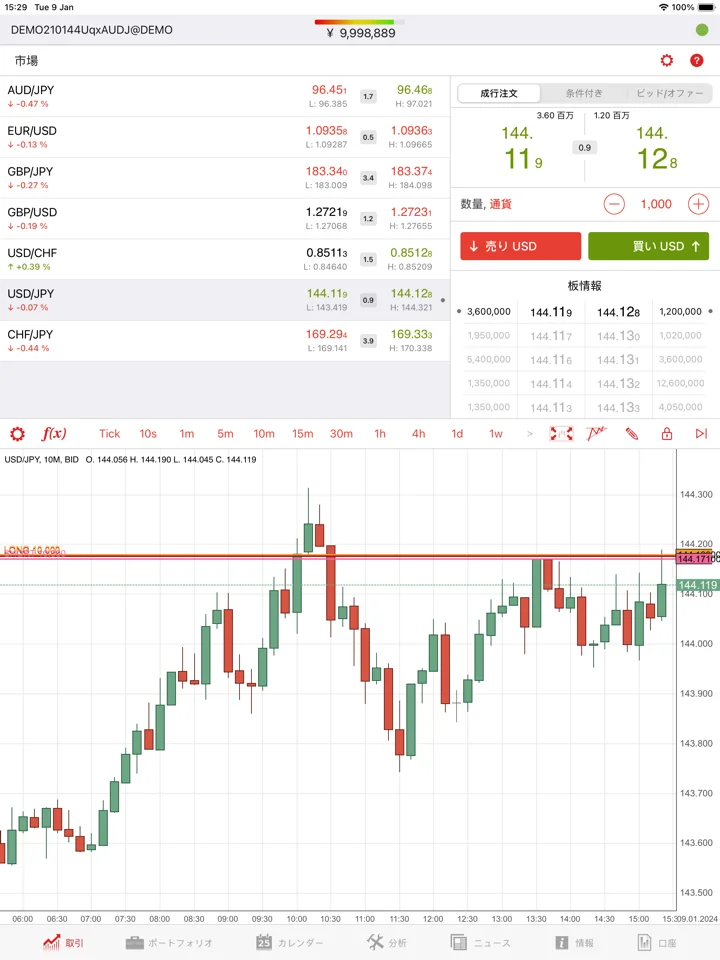Screen dimensions: 720x960
Task: Switch to 条件付き order tab
Action: (x=583, y=94)
